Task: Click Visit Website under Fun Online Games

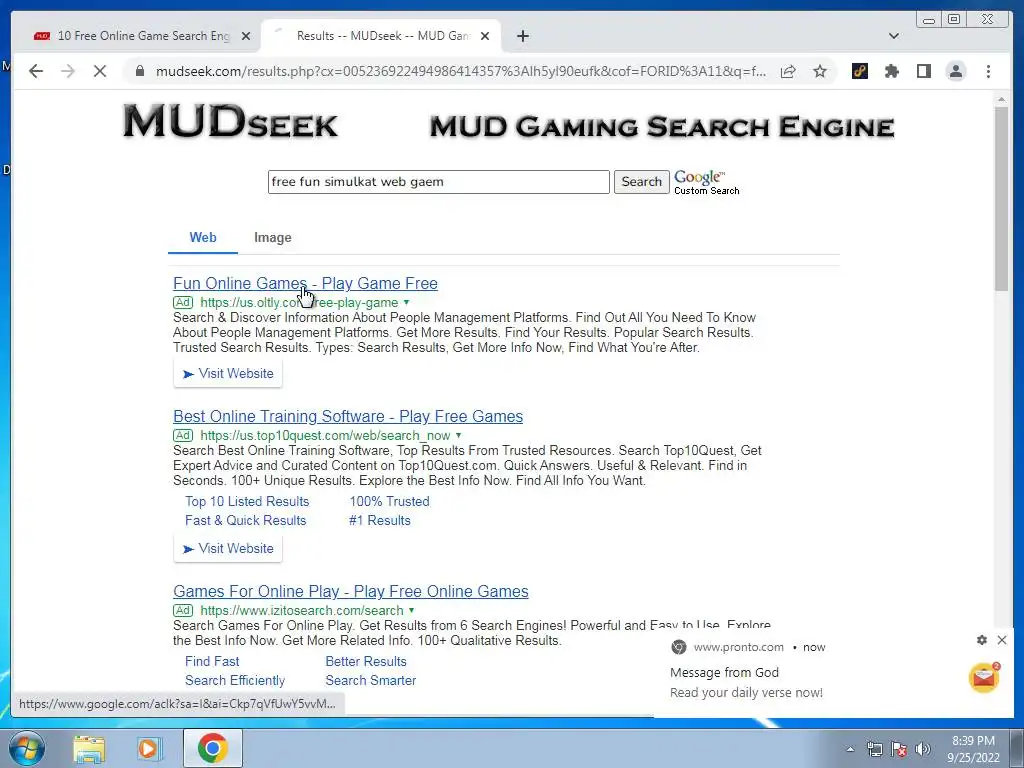Action: pos(228,374)
